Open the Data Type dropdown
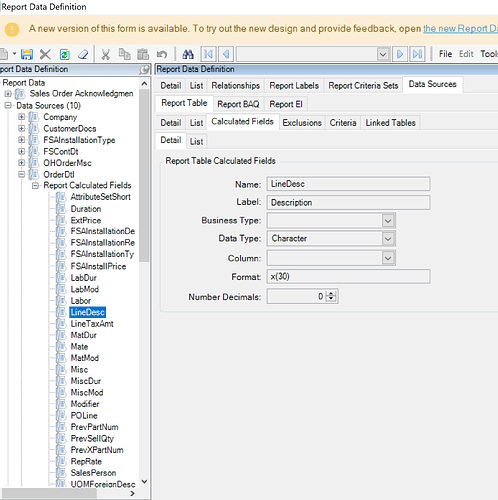 tap(388, 239)
